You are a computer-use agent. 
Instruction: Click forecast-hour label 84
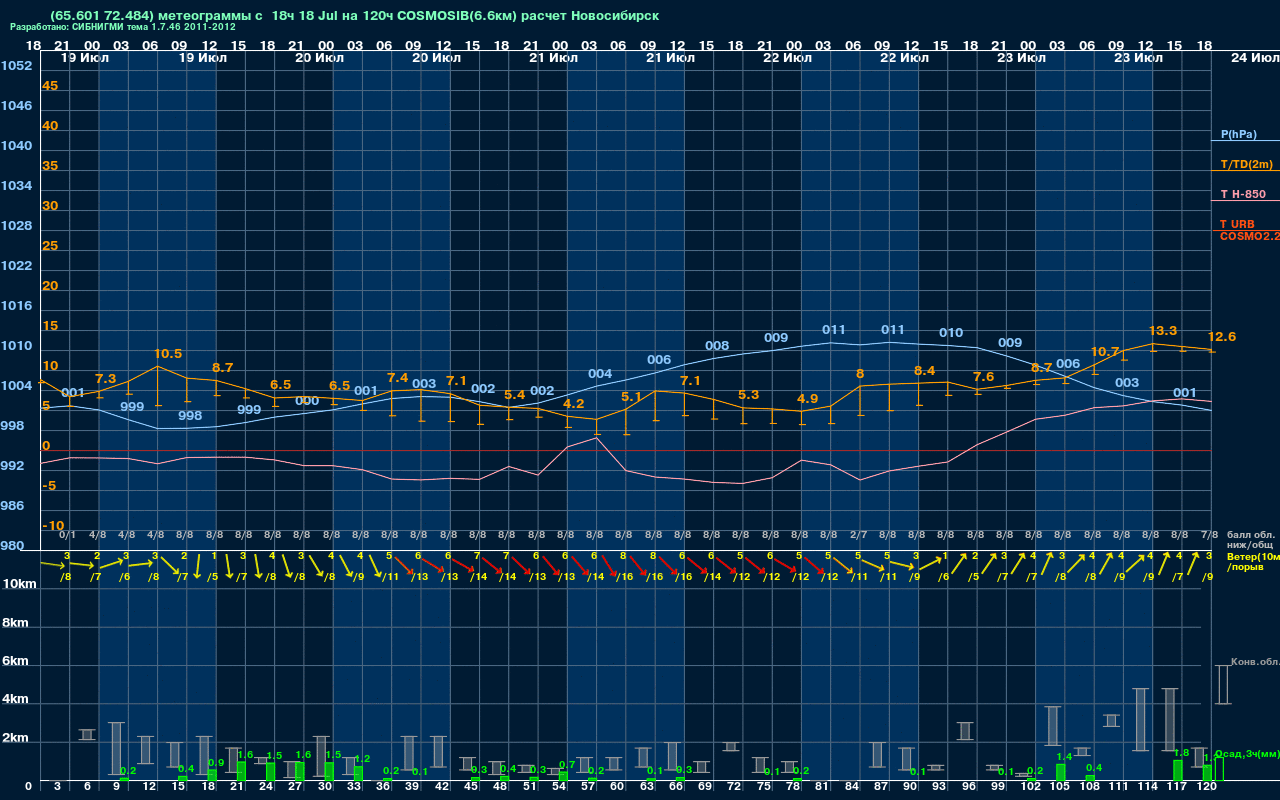[x=852, y=787]
